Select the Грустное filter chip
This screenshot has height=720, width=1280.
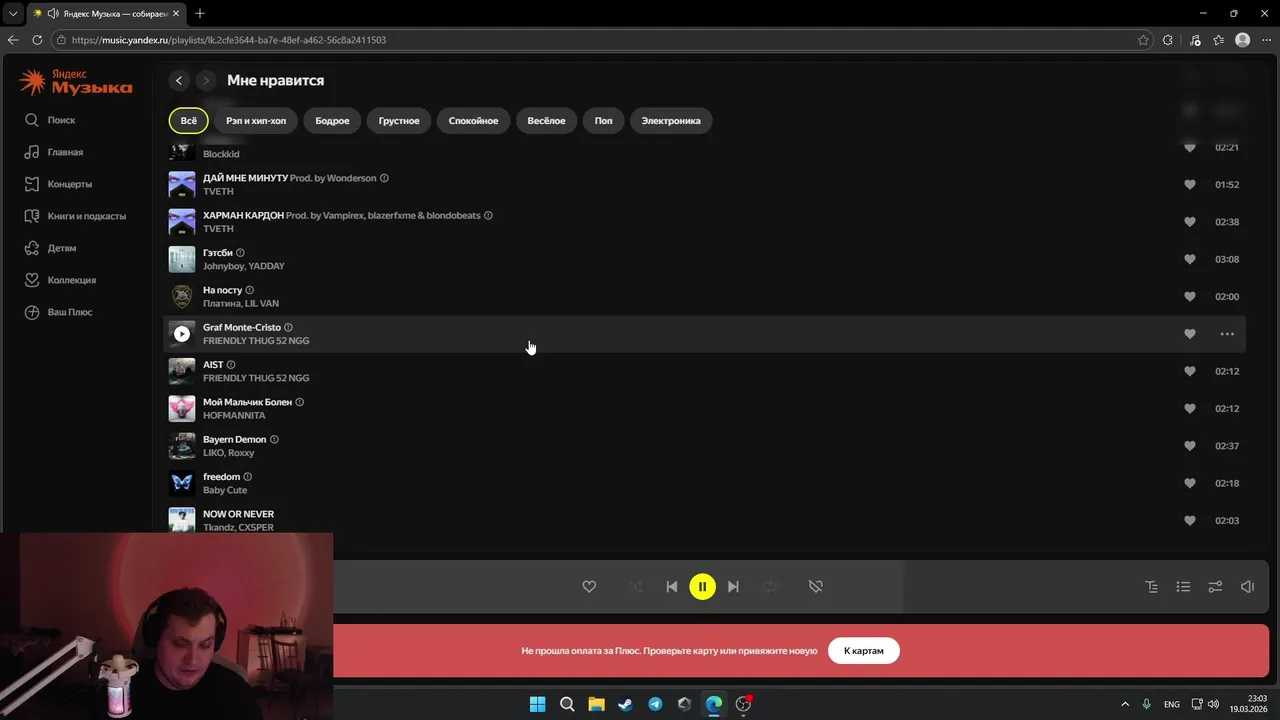(399, 121)
